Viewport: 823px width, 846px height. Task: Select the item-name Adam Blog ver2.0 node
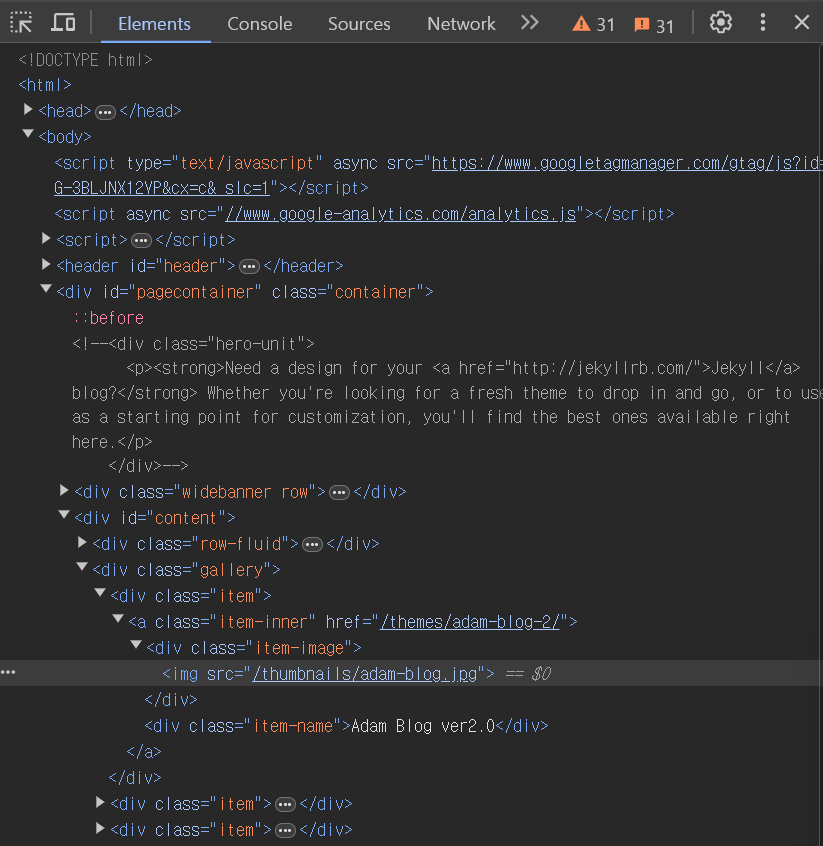(x=346, y=726)
